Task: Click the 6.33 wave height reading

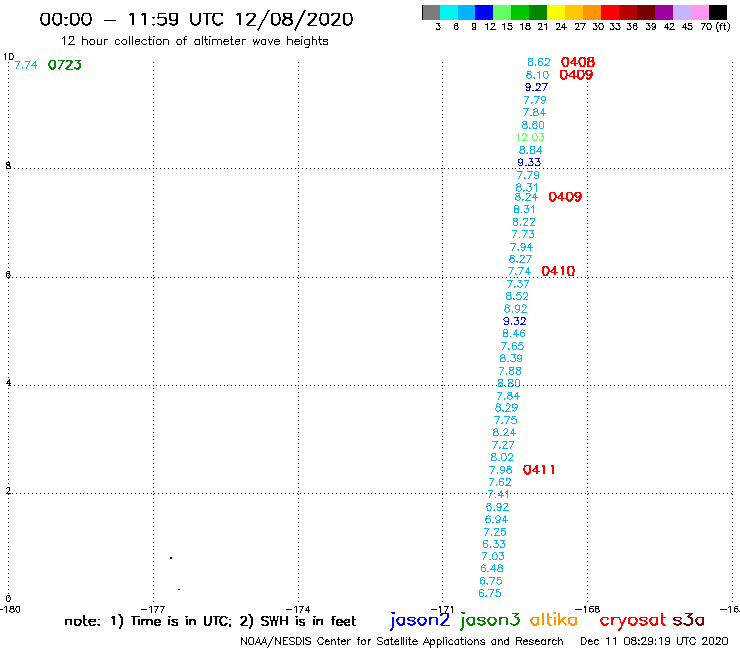Action: pyautogui.click(x=494, y=544)
